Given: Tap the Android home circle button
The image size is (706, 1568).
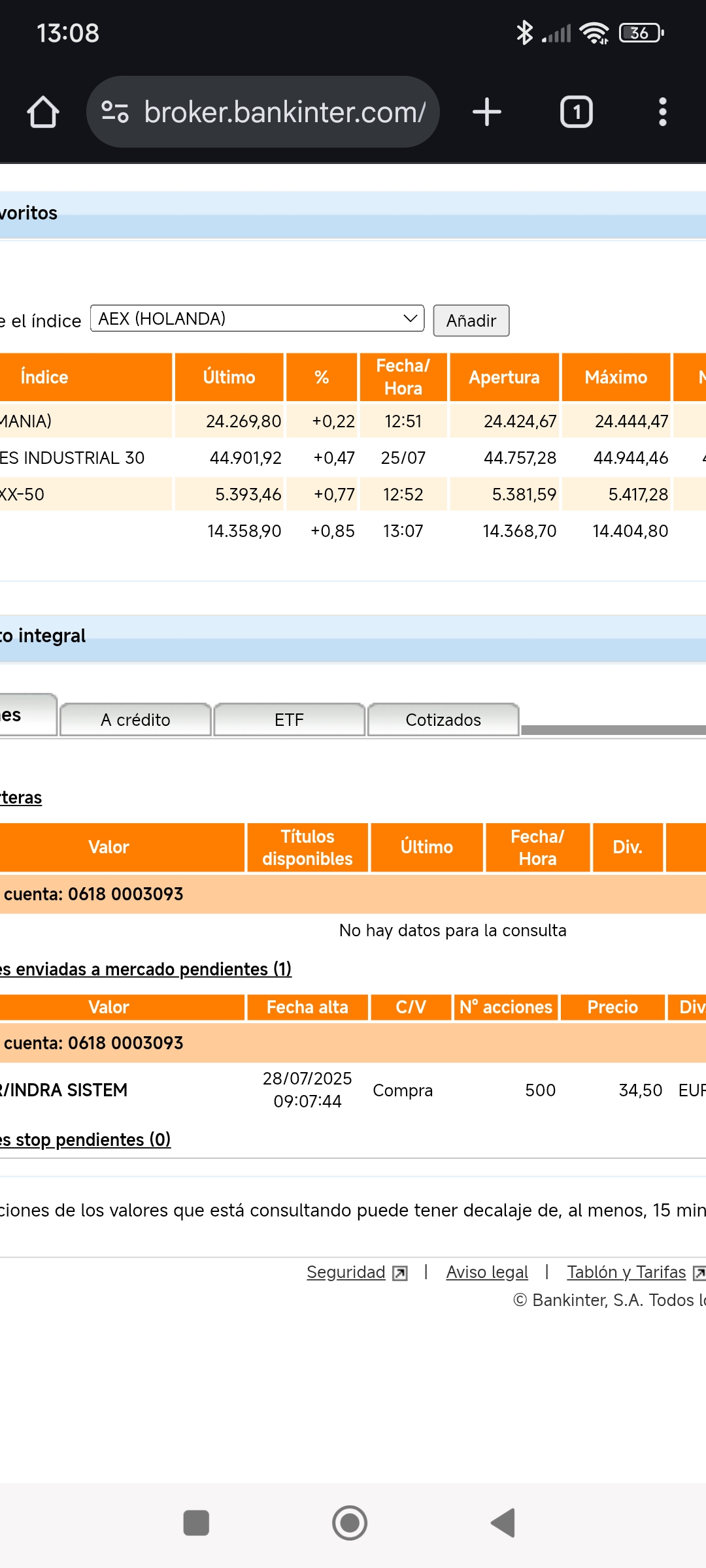Looking at the screenshot, I should point(350,1523).
